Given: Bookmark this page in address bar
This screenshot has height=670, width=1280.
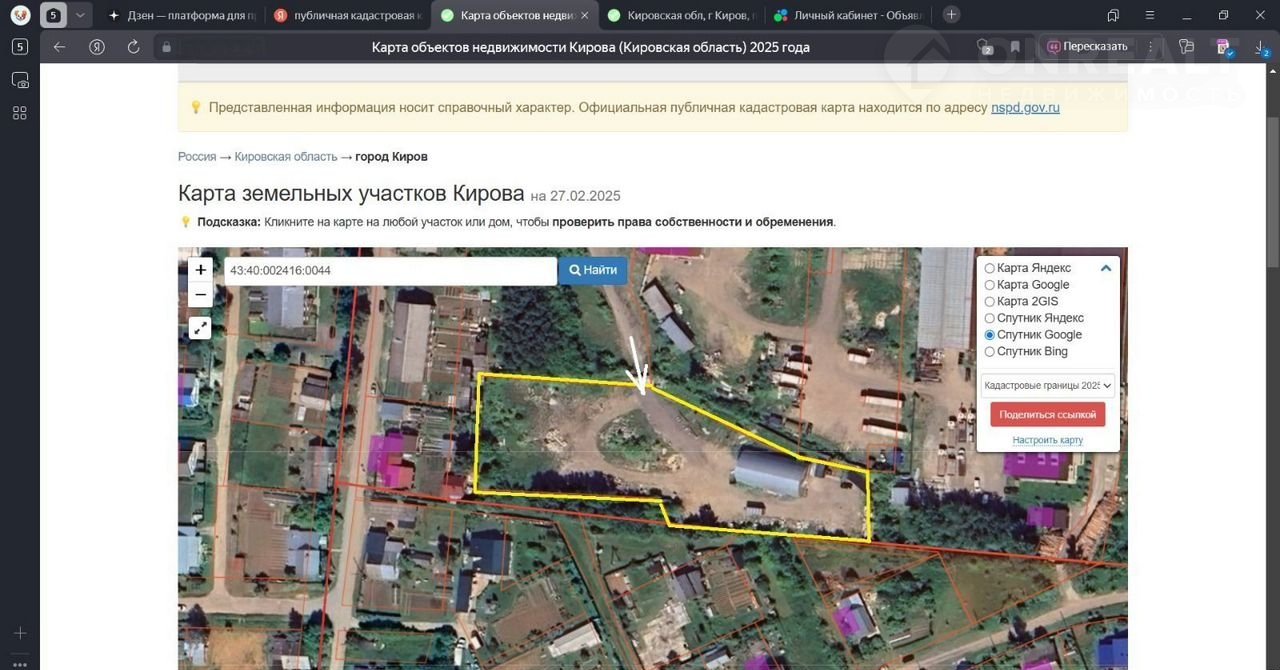Looking at the screenshot, I should (x=1015, y=47).
